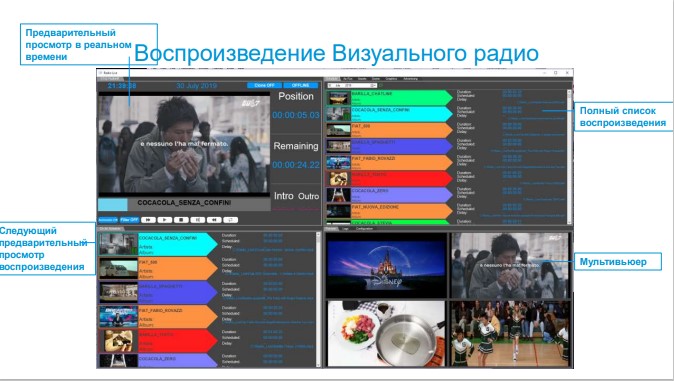Click the COCACOLA_SENZA_CONFINI title under the live preview
Image resolution: width=674 pixels, height=381 pixels.
(184, 203)
